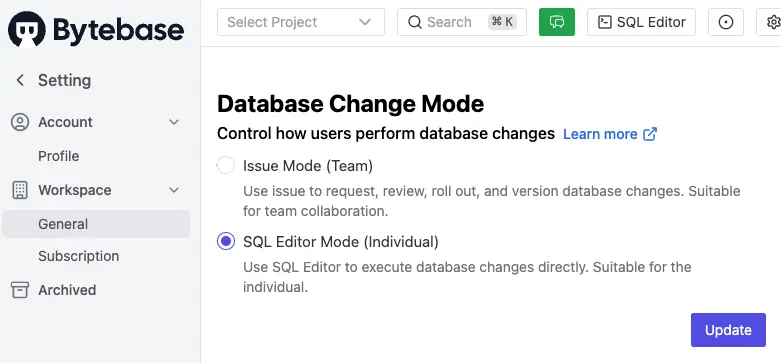781x363 pixels.
Task: Click the Workspace building icon
Action: [20, 190]
